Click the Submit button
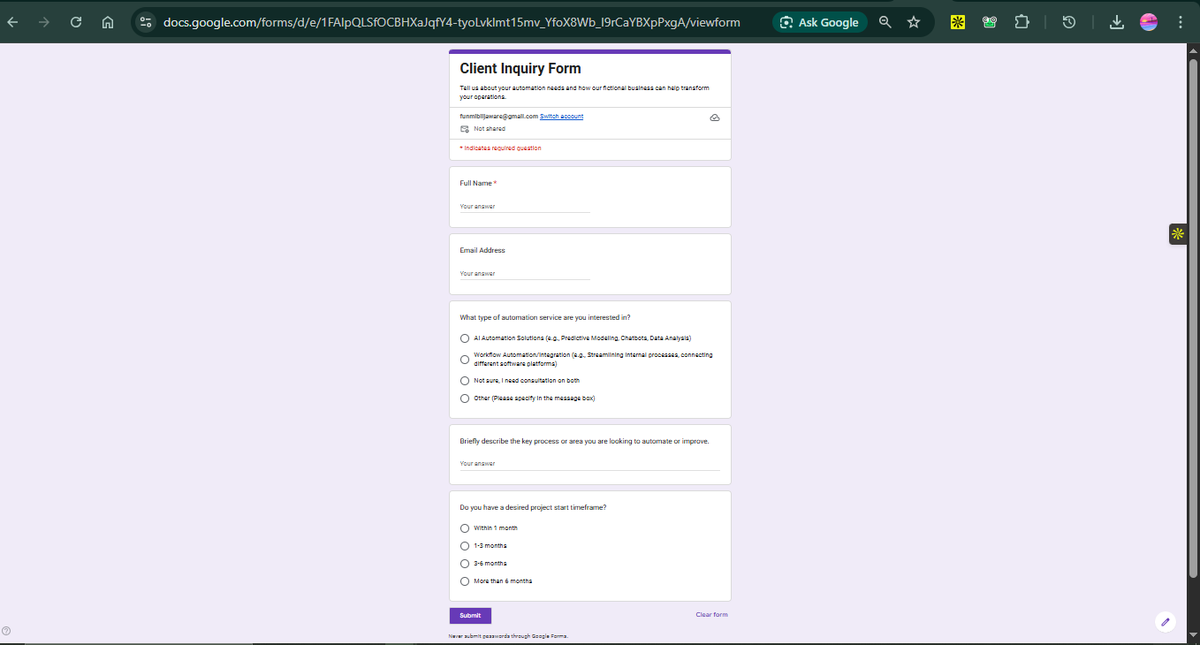1200x645 pixels. (x=470, y=615)
